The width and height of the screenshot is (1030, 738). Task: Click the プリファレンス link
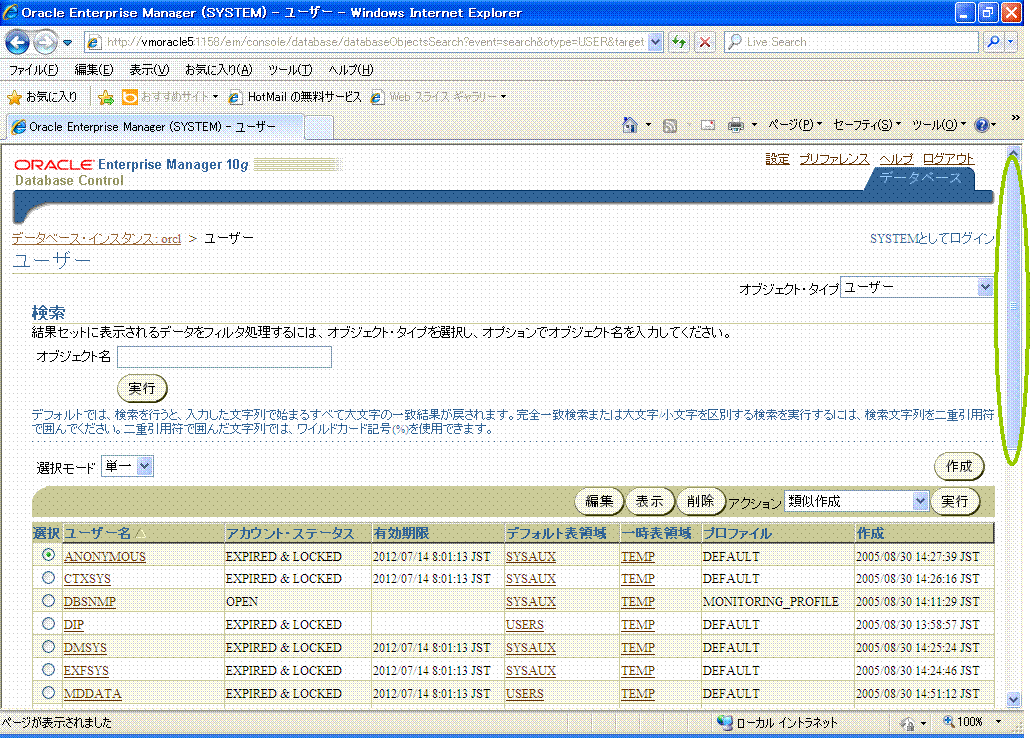[x=834, y=159]
